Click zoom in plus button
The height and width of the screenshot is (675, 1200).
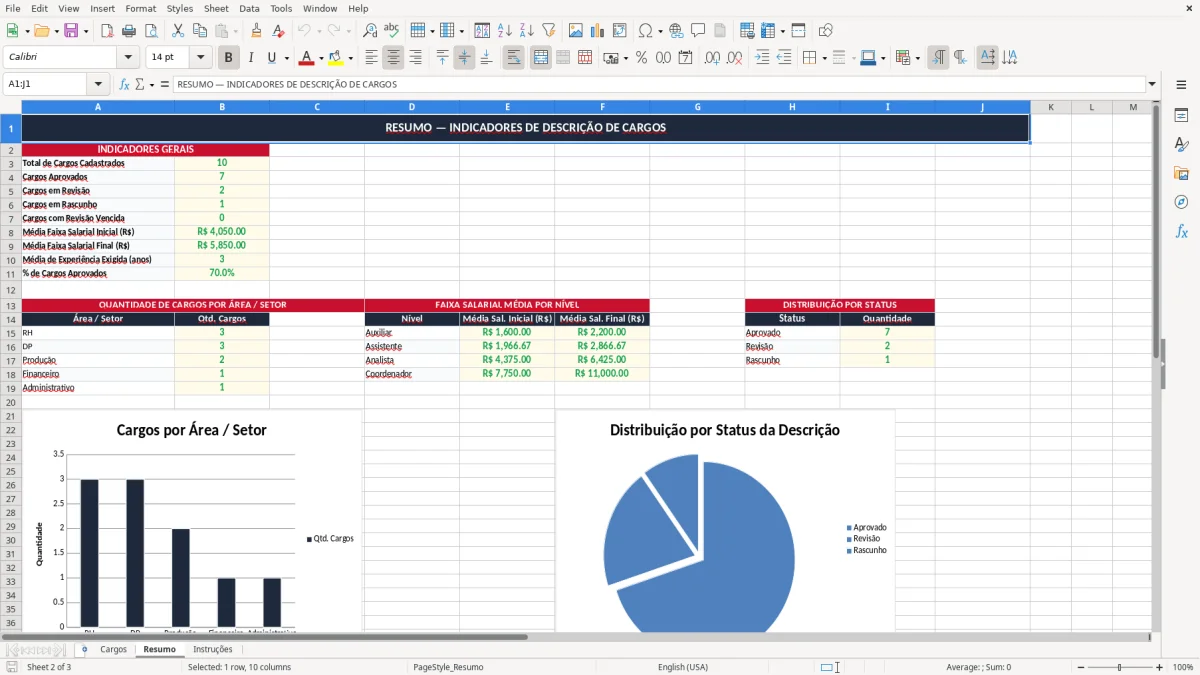point(1159,667)
